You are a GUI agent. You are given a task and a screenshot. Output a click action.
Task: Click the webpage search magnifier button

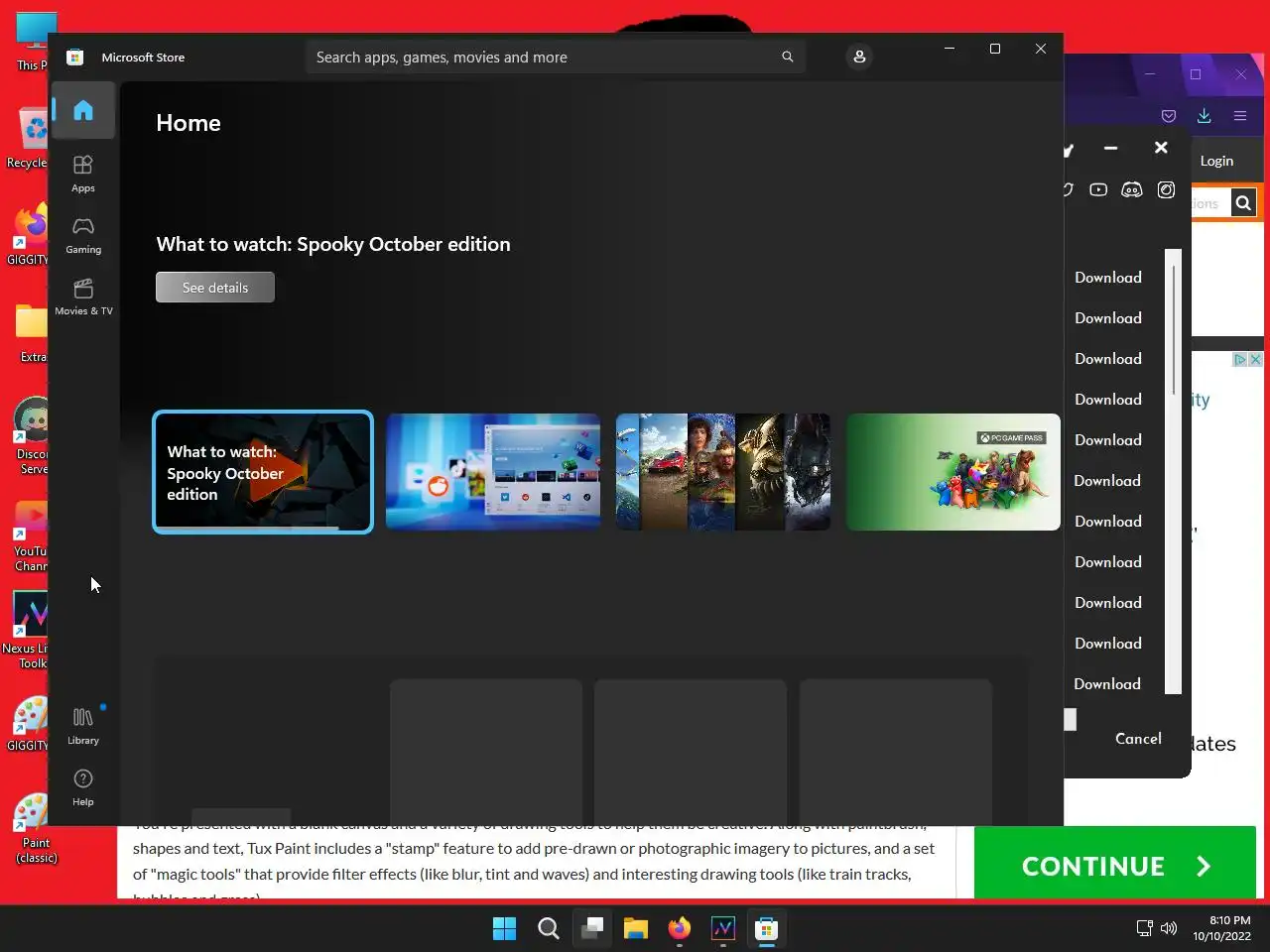click(1243, 203)
